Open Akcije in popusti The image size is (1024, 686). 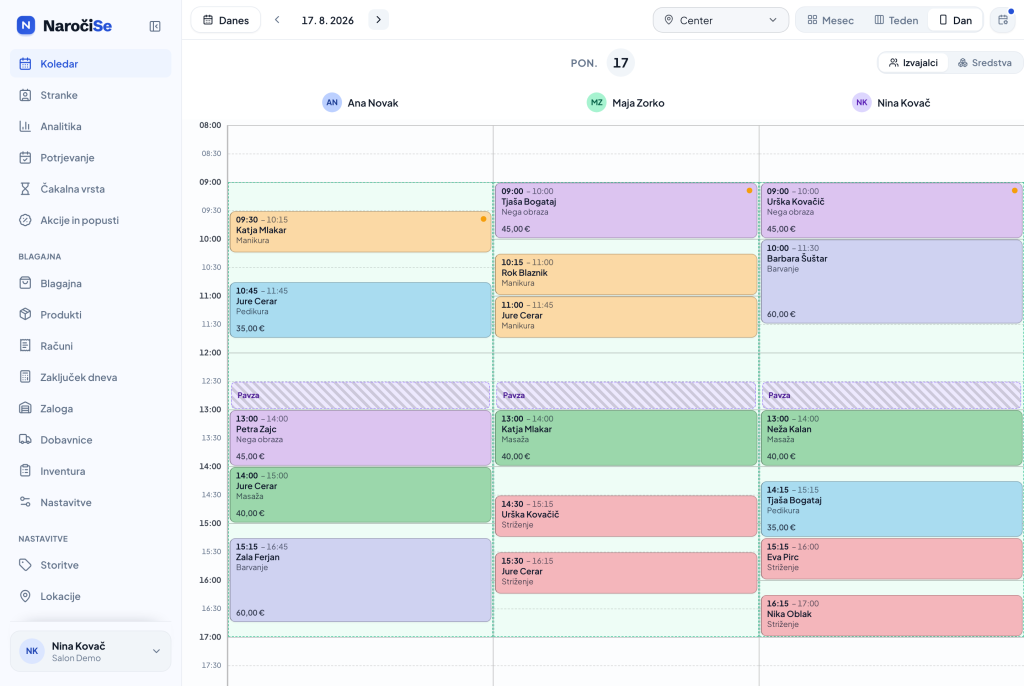pyautogui.click(x=91, y=221)
